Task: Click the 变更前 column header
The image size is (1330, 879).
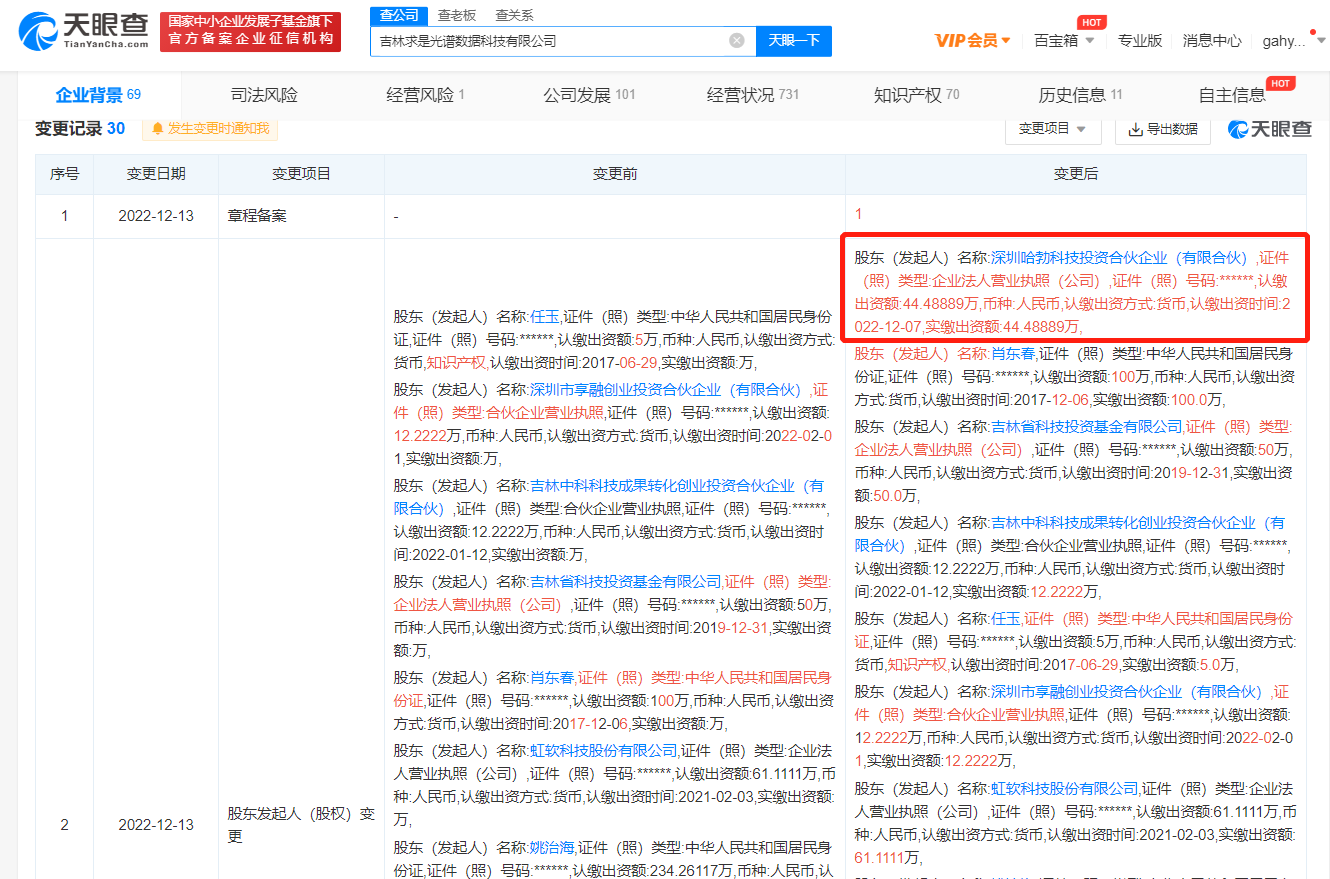Action: click(x=615, y=174)
